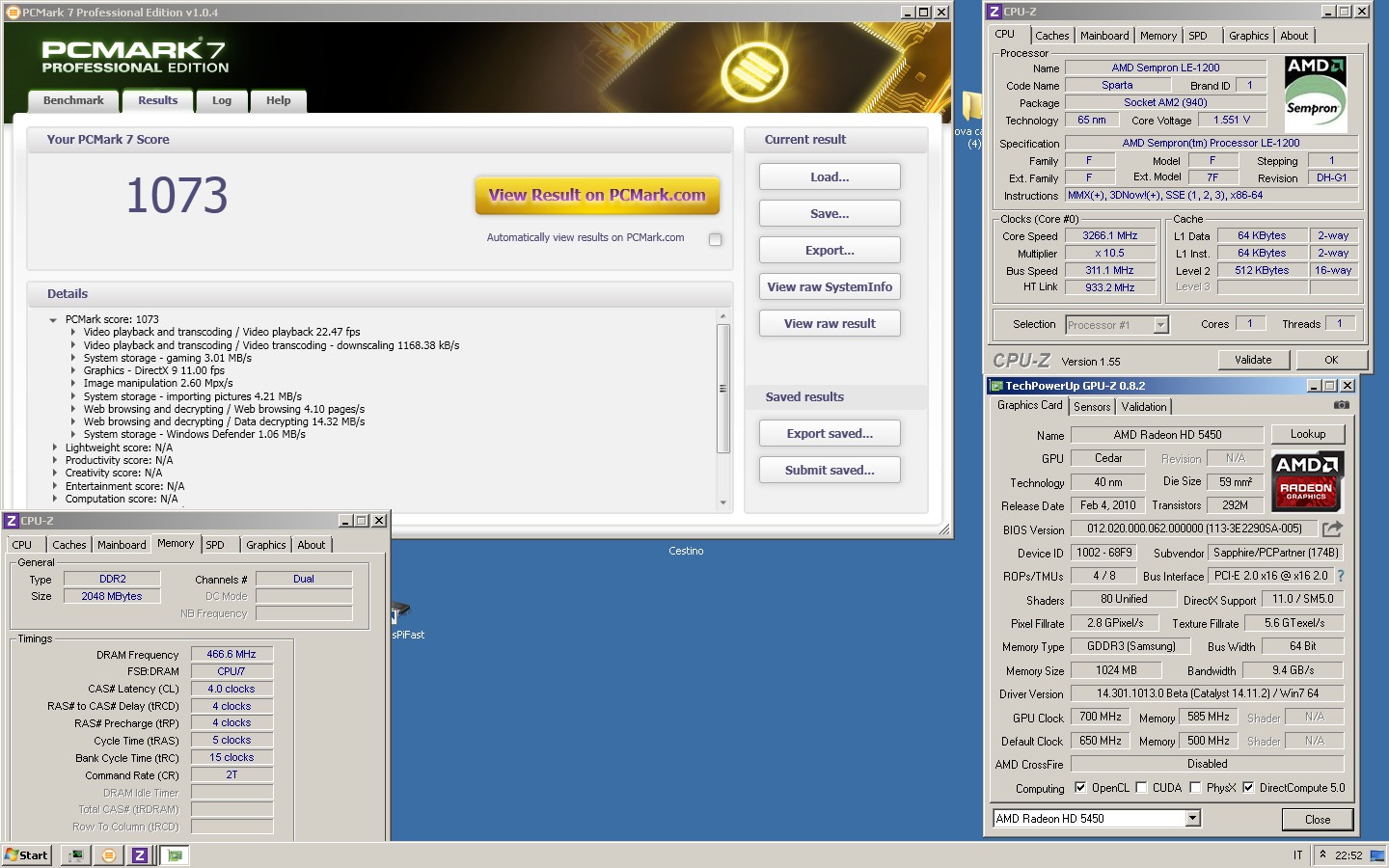Click the AMD Radeon HD 5450 Name field
This screenshot has width=1389, height=868.
click(x=1167, y=434)
